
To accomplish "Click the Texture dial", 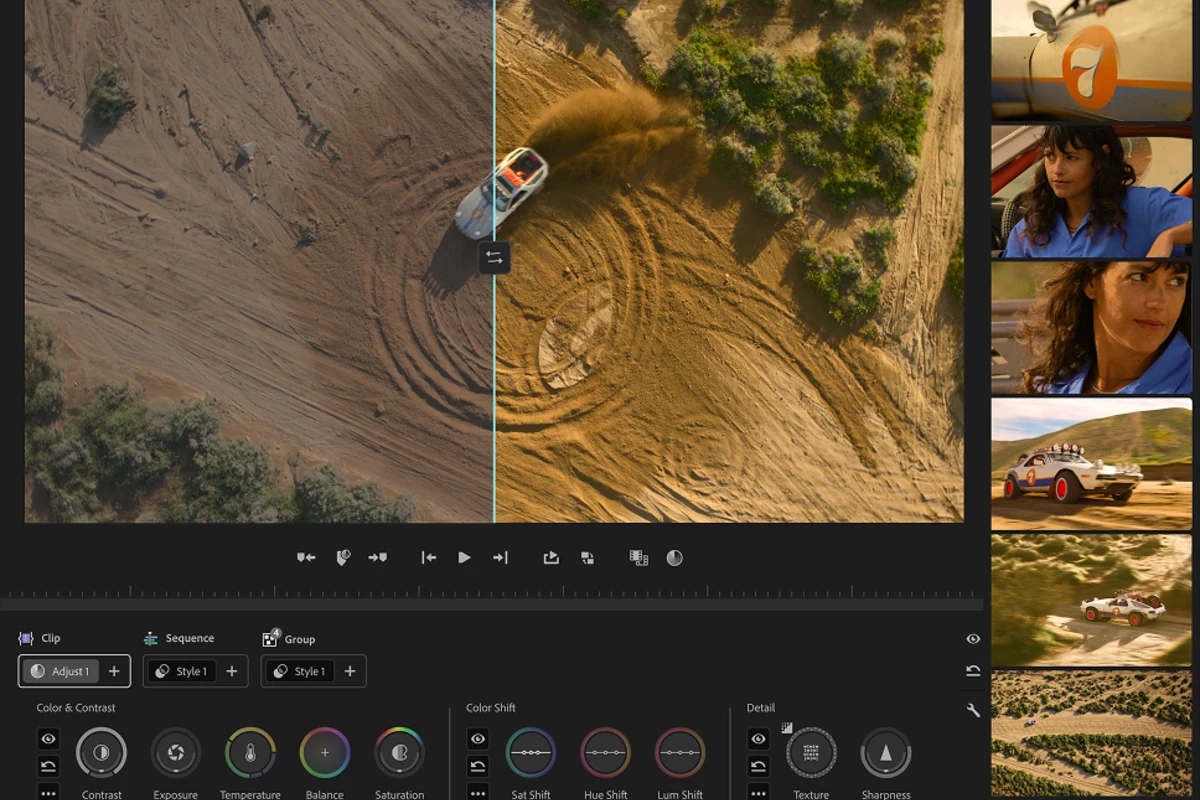I will (811, 753).
